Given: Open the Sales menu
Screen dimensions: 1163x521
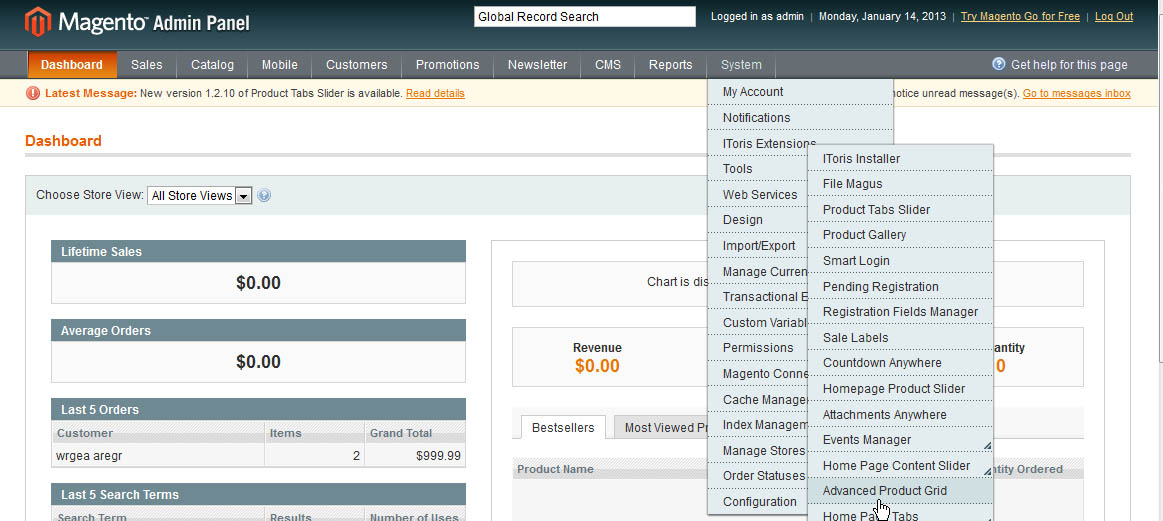Looking at the screenshot, I should click(147, 65).
